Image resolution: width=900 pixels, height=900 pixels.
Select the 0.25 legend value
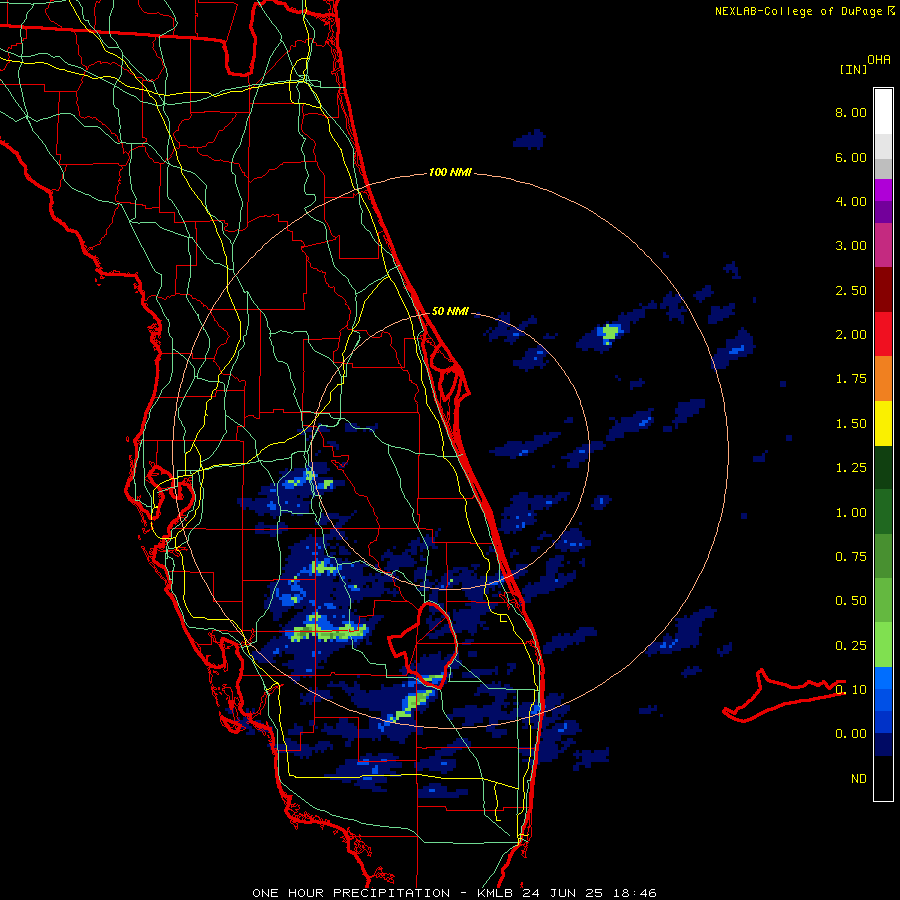click(x=851, y=646)
